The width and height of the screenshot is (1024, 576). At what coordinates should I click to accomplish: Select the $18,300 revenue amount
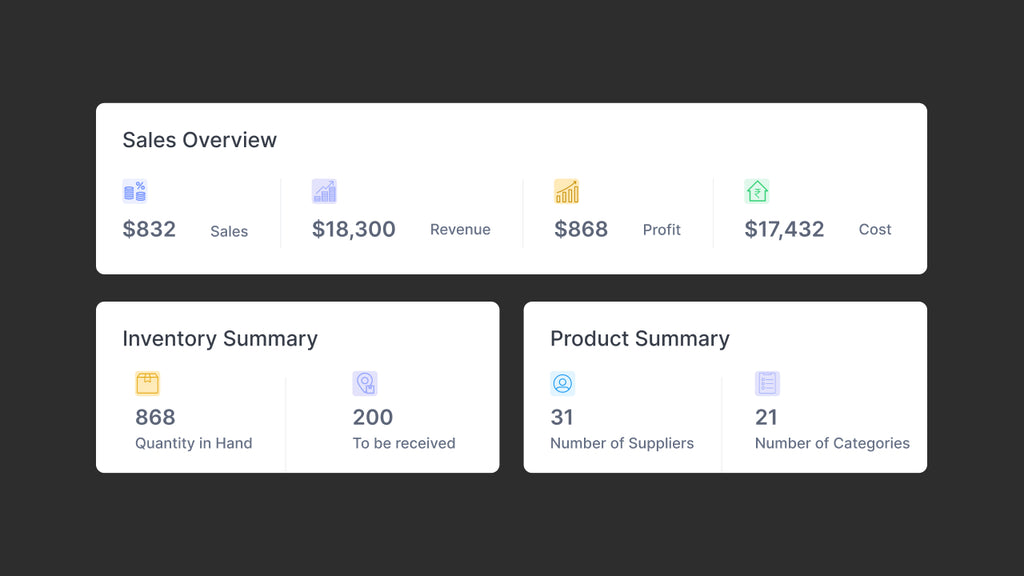point(354,229)
